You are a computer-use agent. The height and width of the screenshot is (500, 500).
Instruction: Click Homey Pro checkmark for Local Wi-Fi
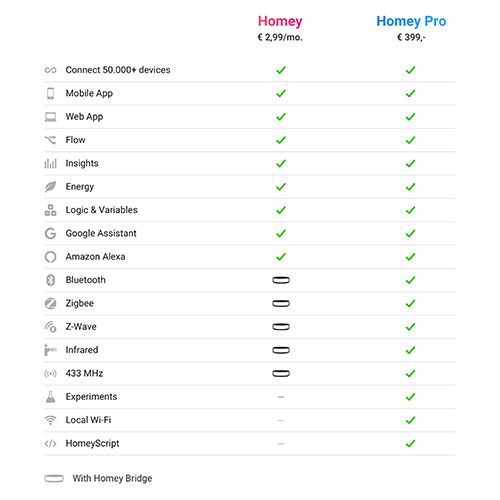(410, 420)
